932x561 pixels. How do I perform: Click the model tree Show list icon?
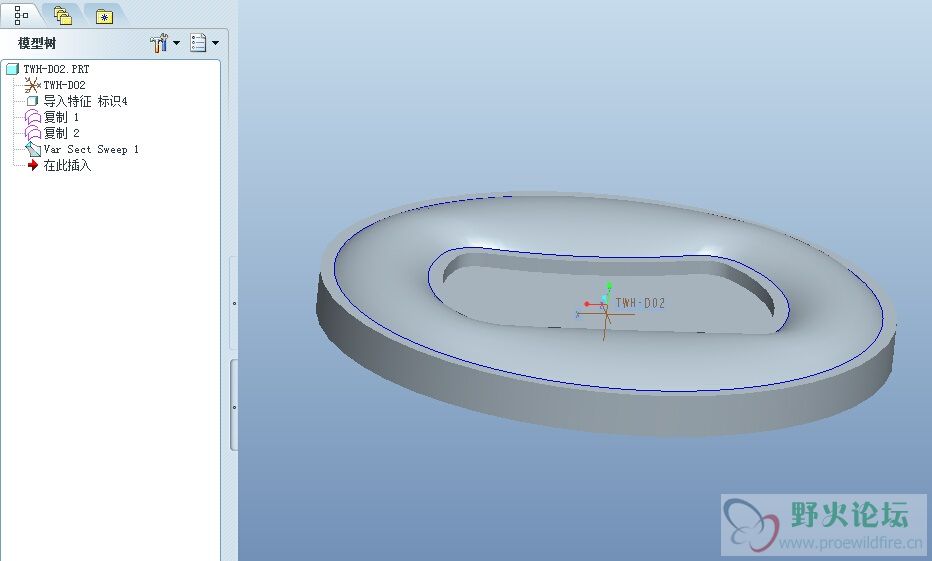coord(198,43)
